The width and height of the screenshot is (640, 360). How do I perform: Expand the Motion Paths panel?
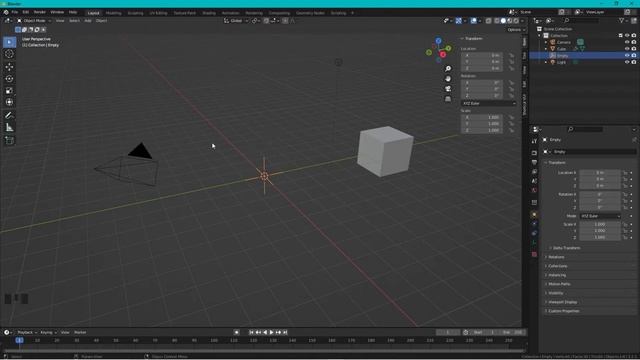coord(559,284)
